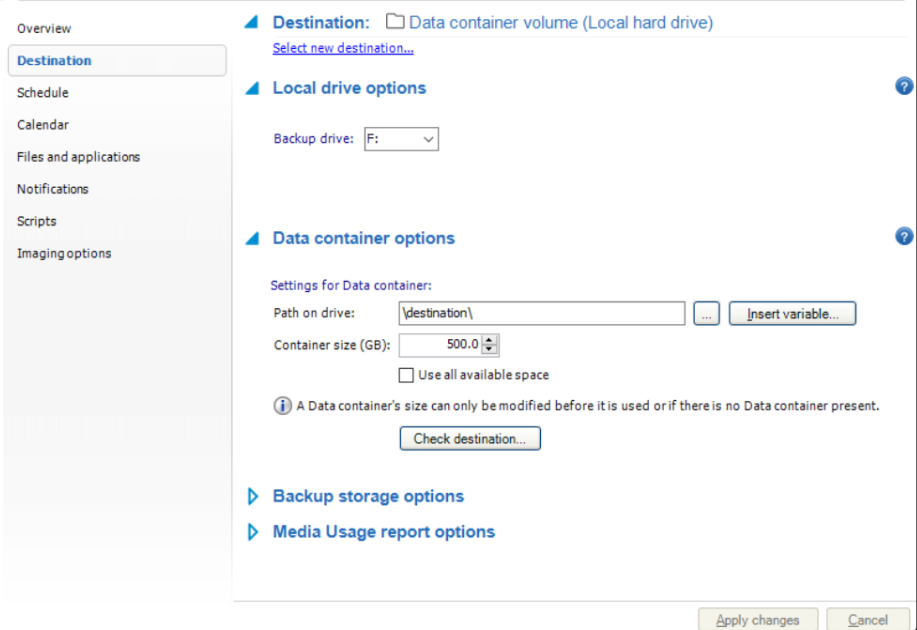
Task: Click the Insert variable button
Action: pyautogui.click(x=792, y=314)
